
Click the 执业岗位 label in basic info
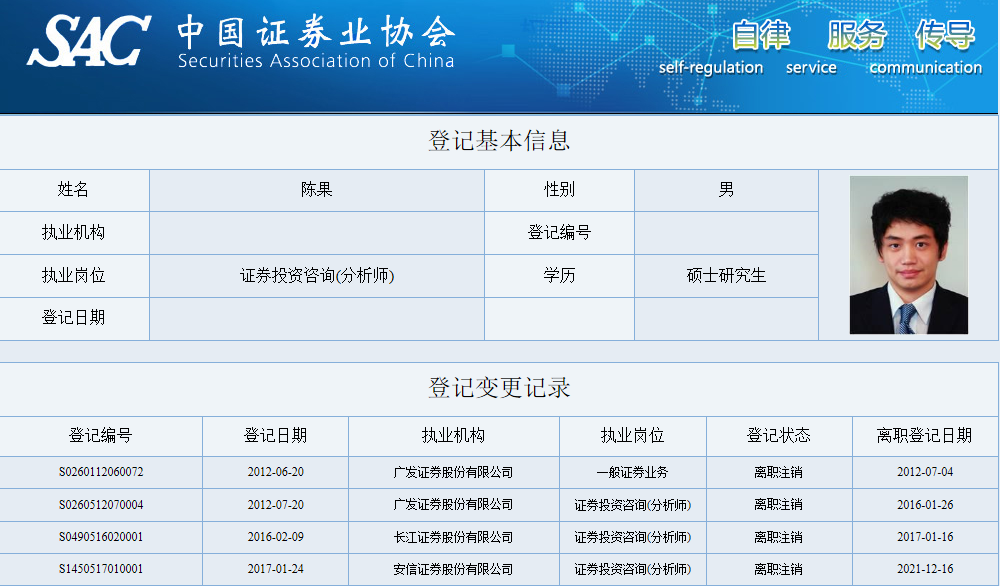(73, 275)
